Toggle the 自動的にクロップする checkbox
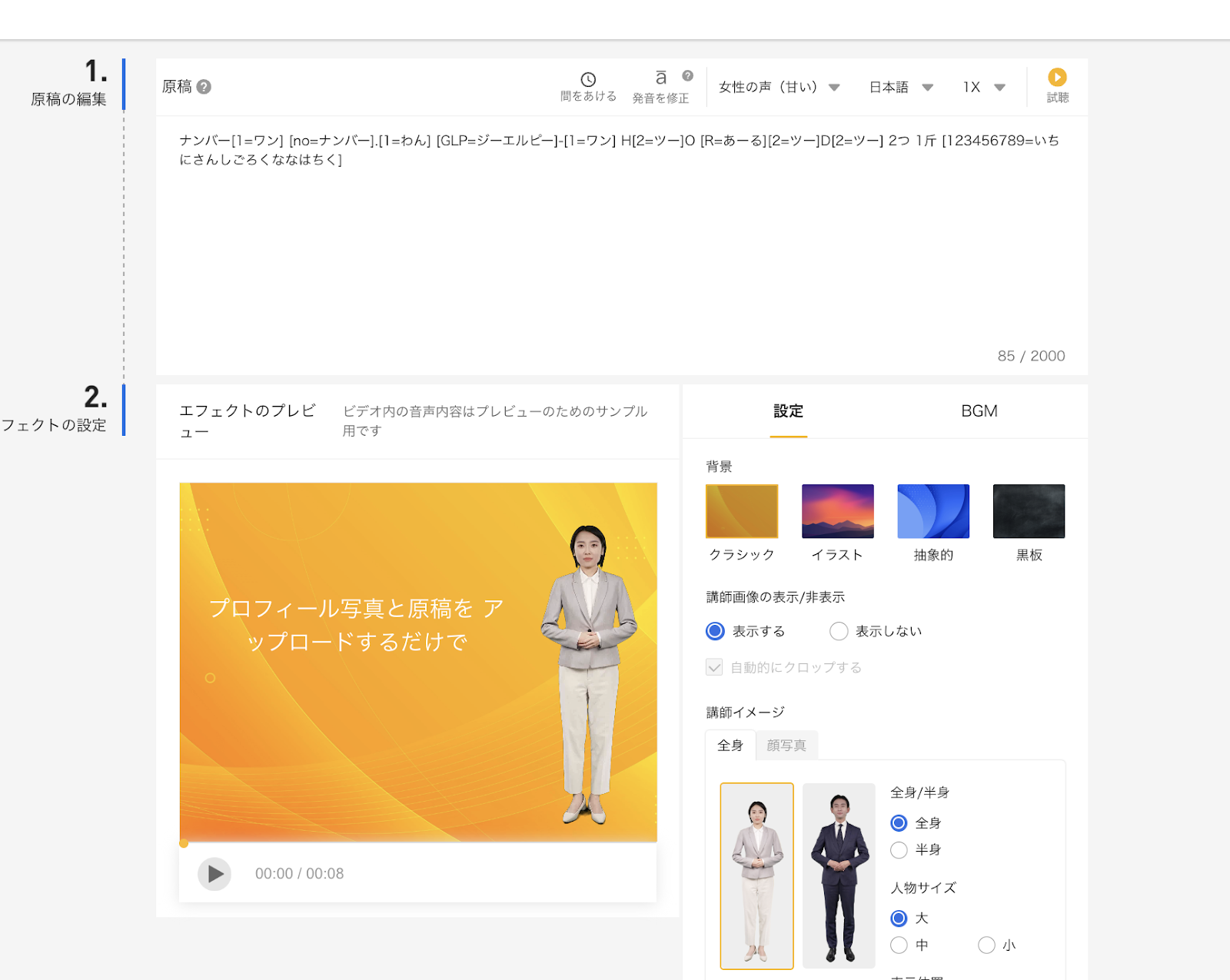This screenshot has width=1230, height=980. tap(714, 667)
